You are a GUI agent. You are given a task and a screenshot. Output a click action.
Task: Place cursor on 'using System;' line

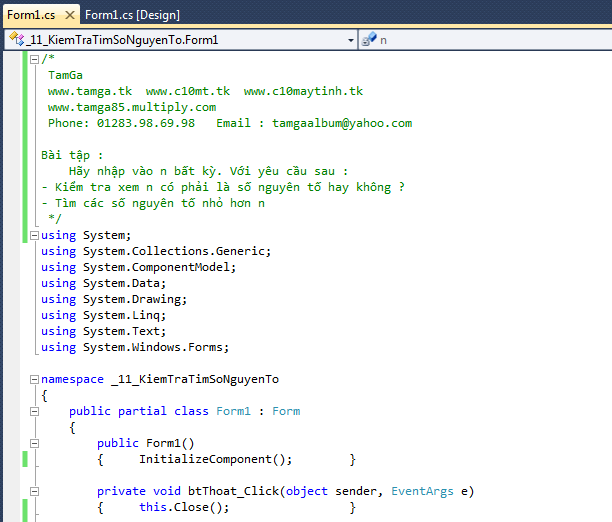86,235
